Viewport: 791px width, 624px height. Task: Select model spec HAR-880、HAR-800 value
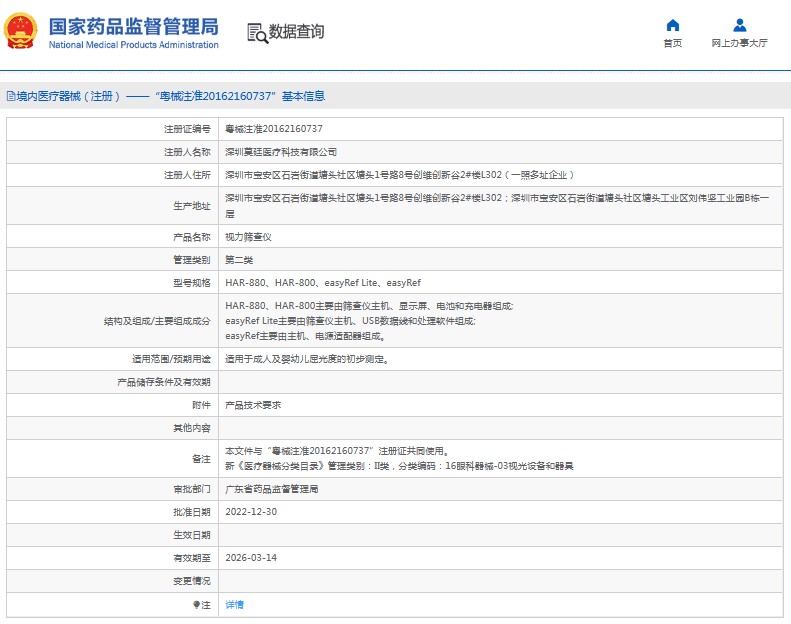coord(323,283)
